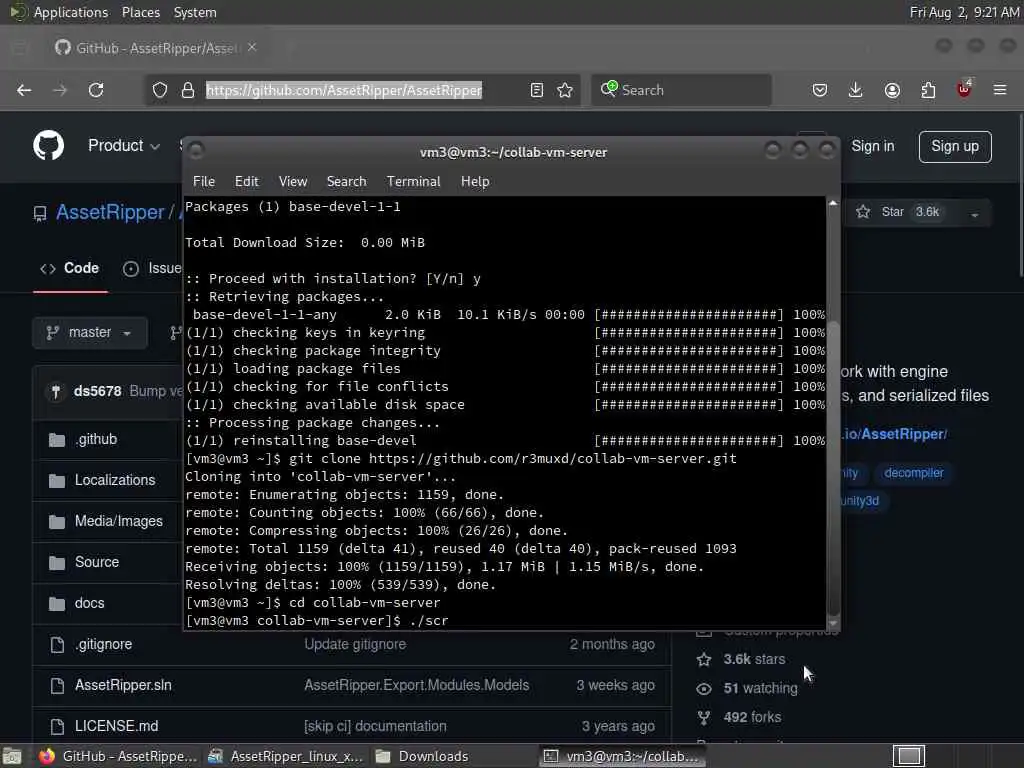The image size is (1024, 768).
Task: Click the GitHub octocat logo
Action: point(48,146)
